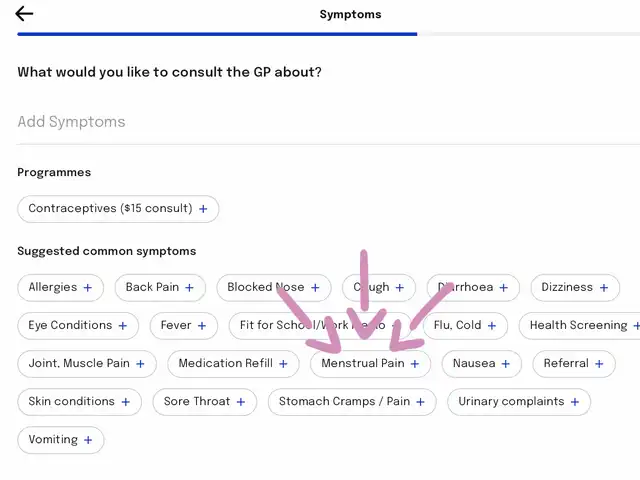Select the Medication Refill chip

pos(233,364)
